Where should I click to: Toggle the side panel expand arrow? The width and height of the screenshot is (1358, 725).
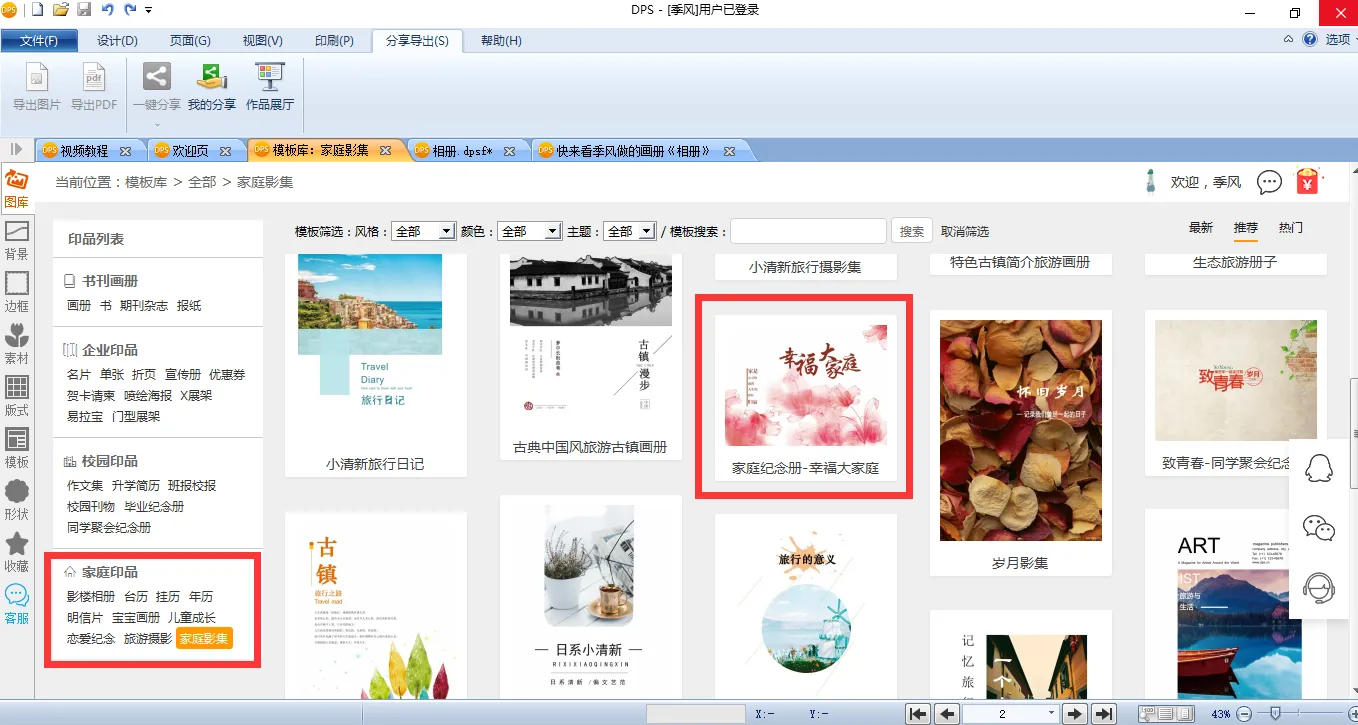tap(16, 149)
